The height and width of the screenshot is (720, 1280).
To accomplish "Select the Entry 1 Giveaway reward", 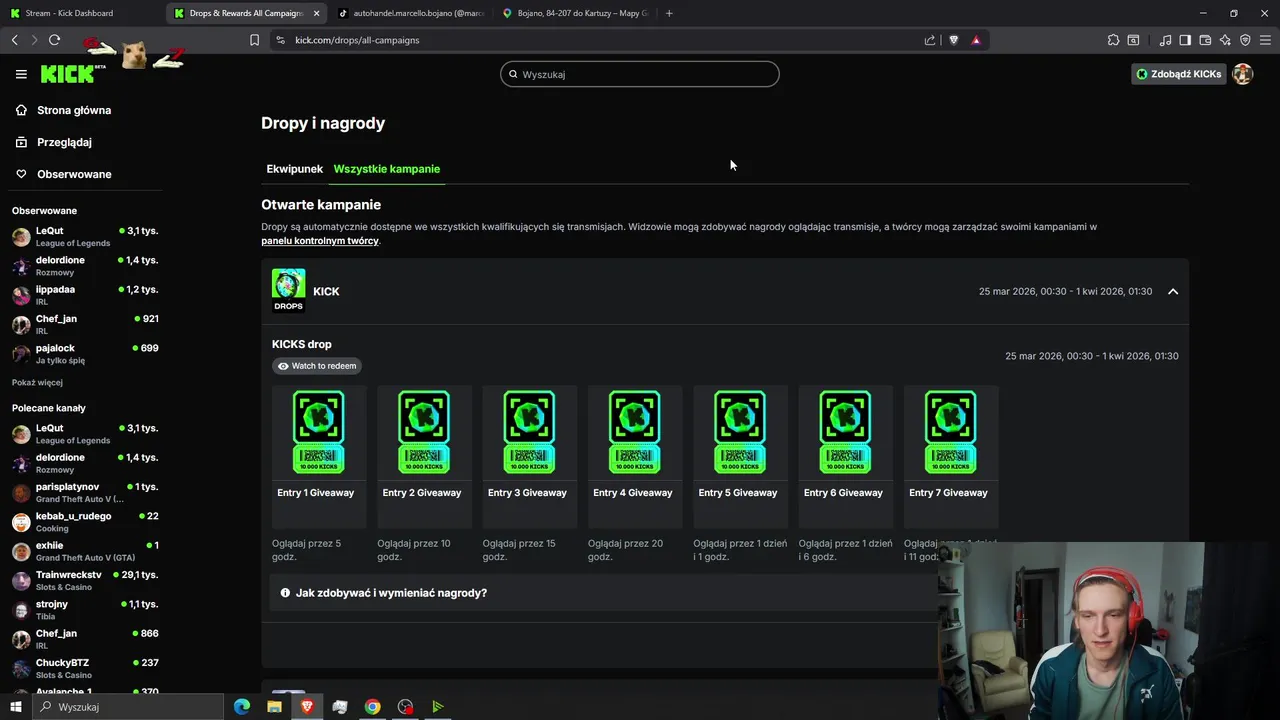I will tap(319, 457).
